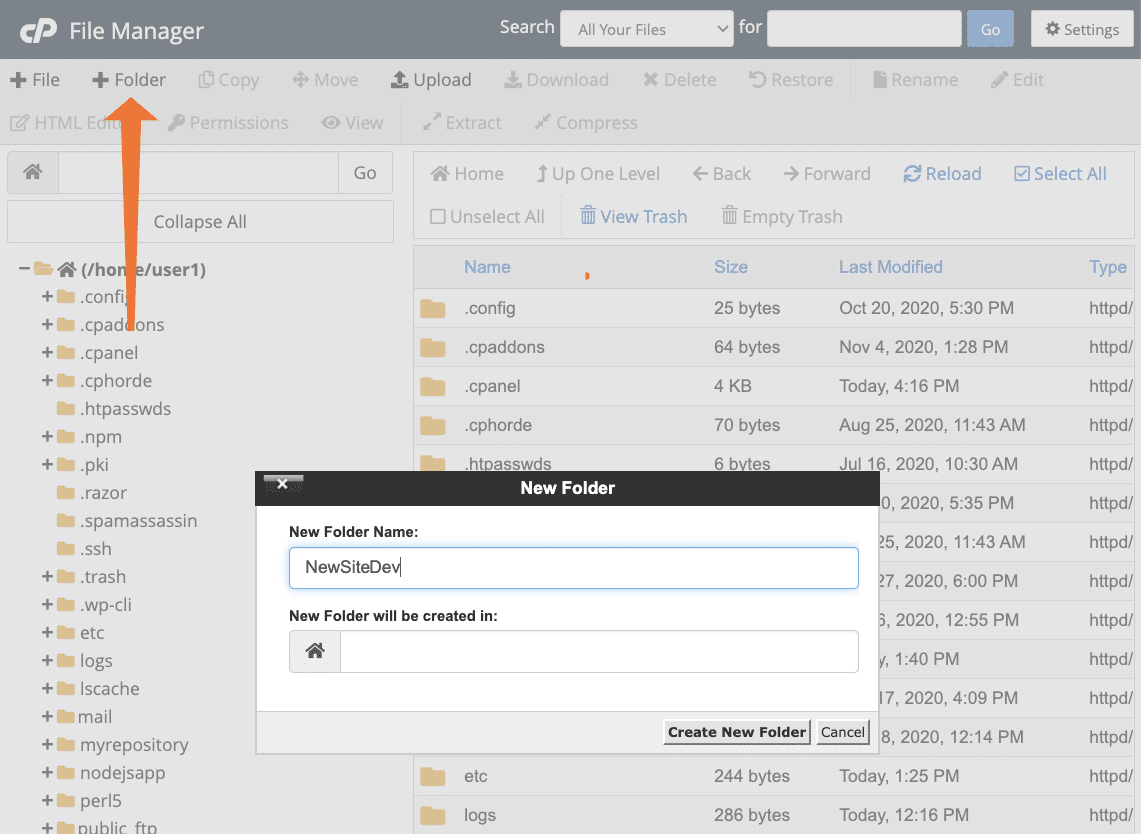
Task: Click the New Folder Name input field
Action: click(573, 568)
